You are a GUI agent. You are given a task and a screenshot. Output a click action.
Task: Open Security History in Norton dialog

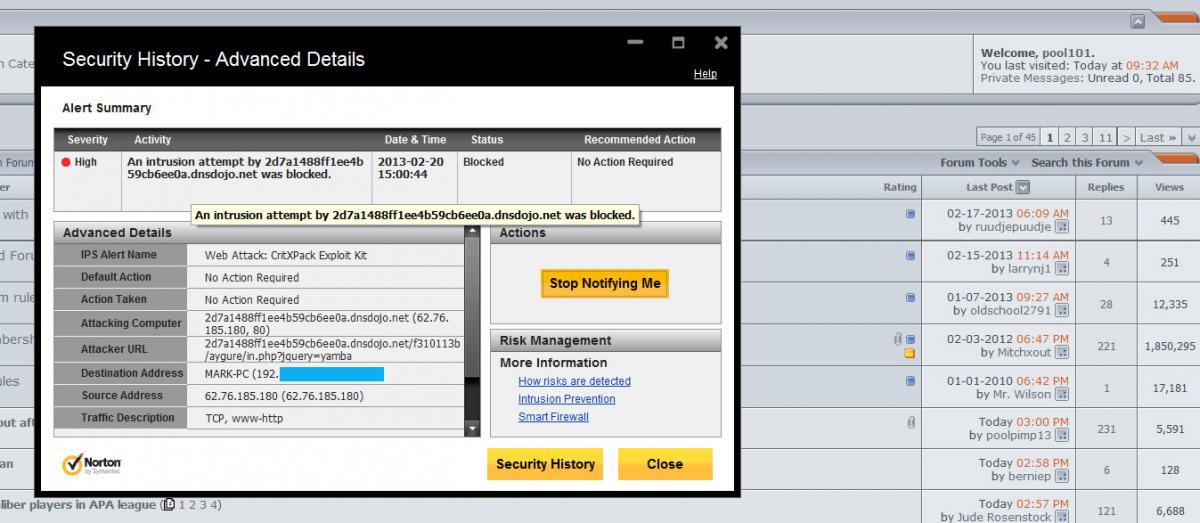click(x=545, y=464)
